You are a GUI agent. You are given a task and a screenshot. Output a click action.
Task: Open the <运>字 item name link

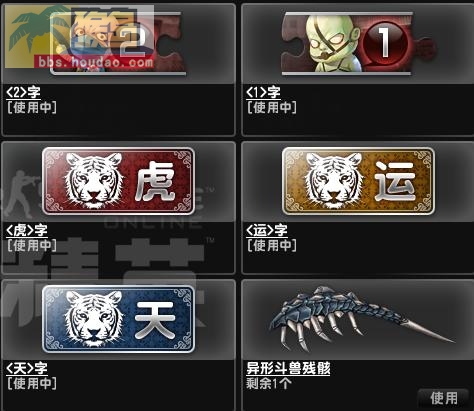(x=267, y=230)
